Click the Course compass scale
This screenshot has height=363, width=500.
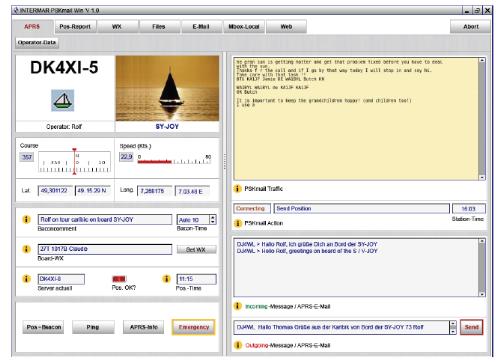[x=74, y=162]
